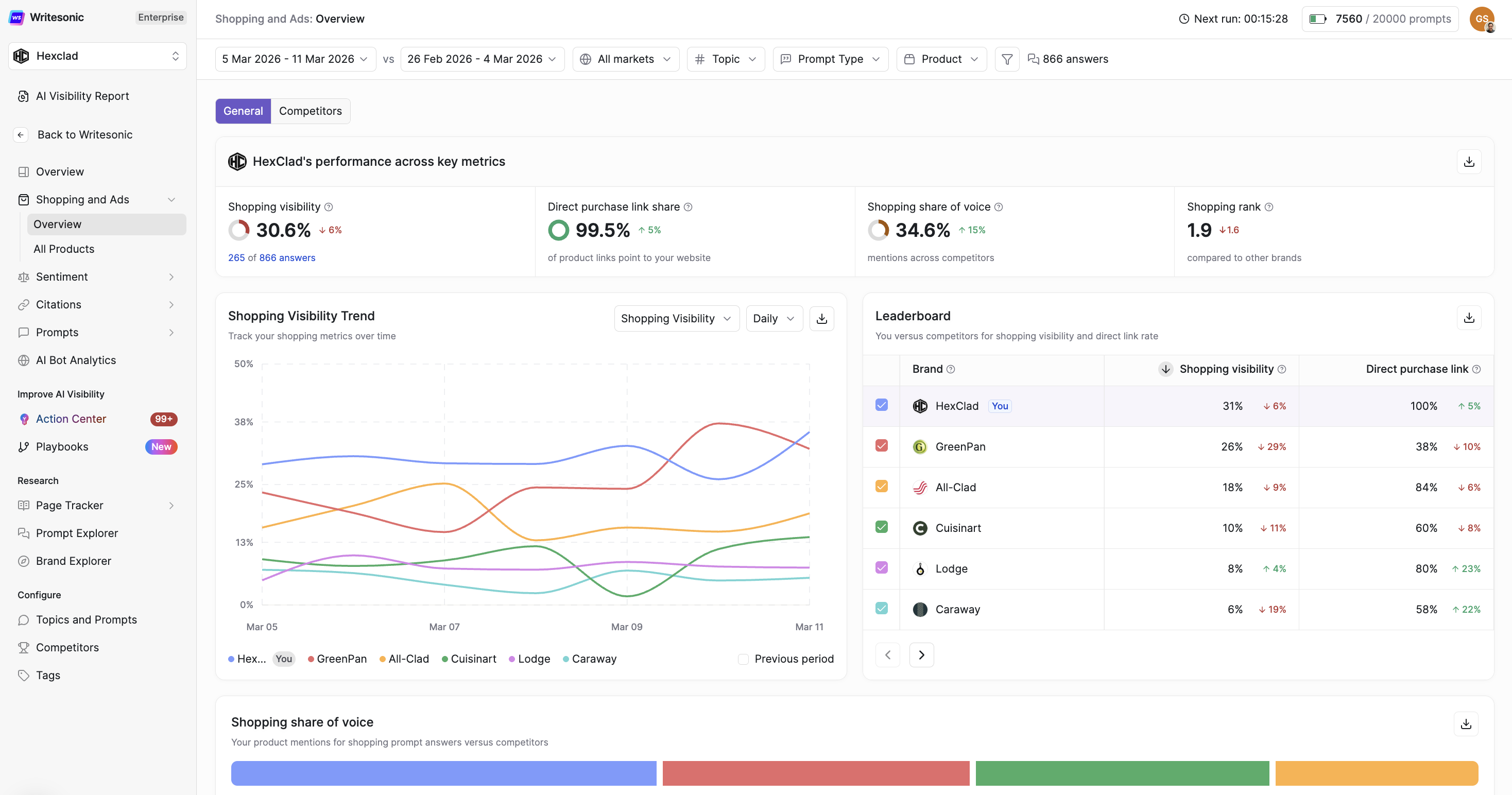
Task: Click the blue share of voice bar segment
Action: (x=443, y=773)
